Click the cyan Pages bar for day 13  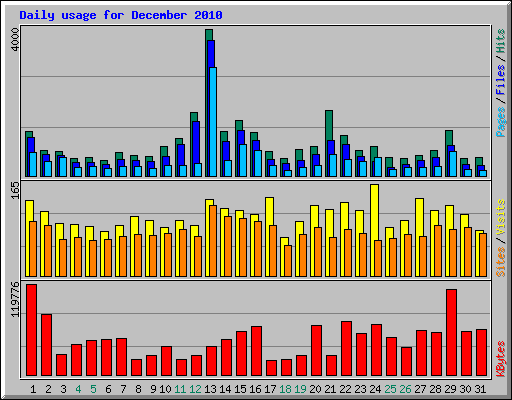point(213,122)
